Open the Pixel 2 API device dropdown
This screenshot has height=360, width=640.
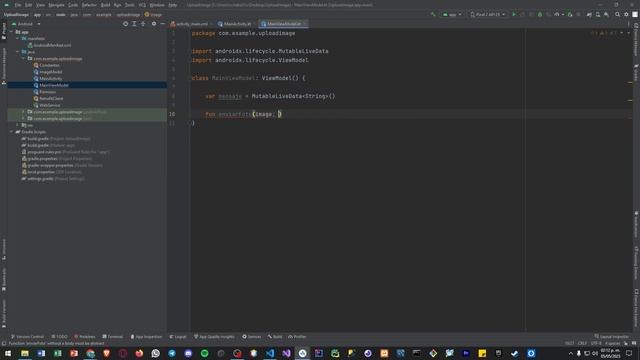488,14
